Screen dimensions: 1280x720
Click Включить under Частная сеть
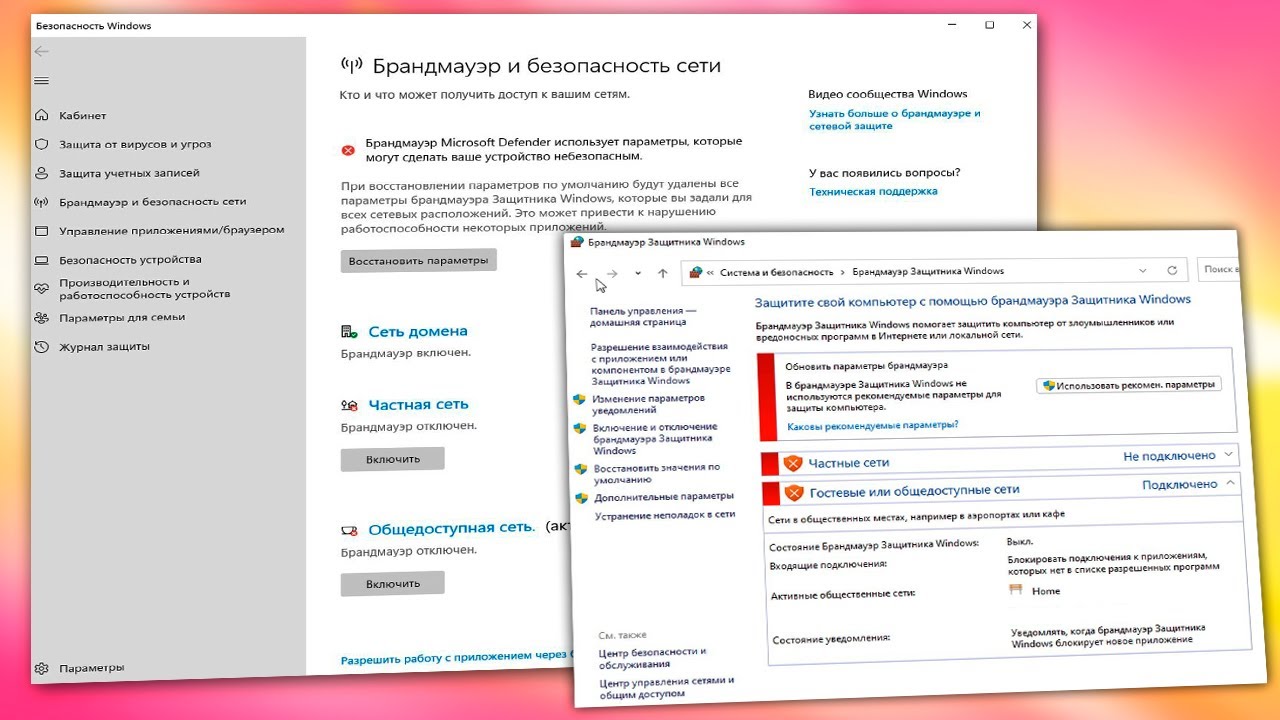tap(393, 459)
